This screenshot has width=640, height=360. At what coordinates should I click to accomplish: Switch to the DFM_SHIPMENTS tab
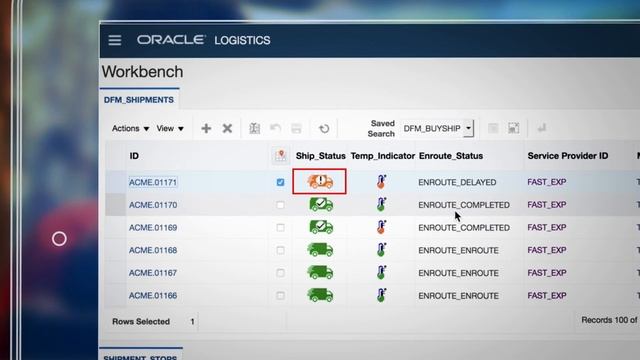point(139,100)
